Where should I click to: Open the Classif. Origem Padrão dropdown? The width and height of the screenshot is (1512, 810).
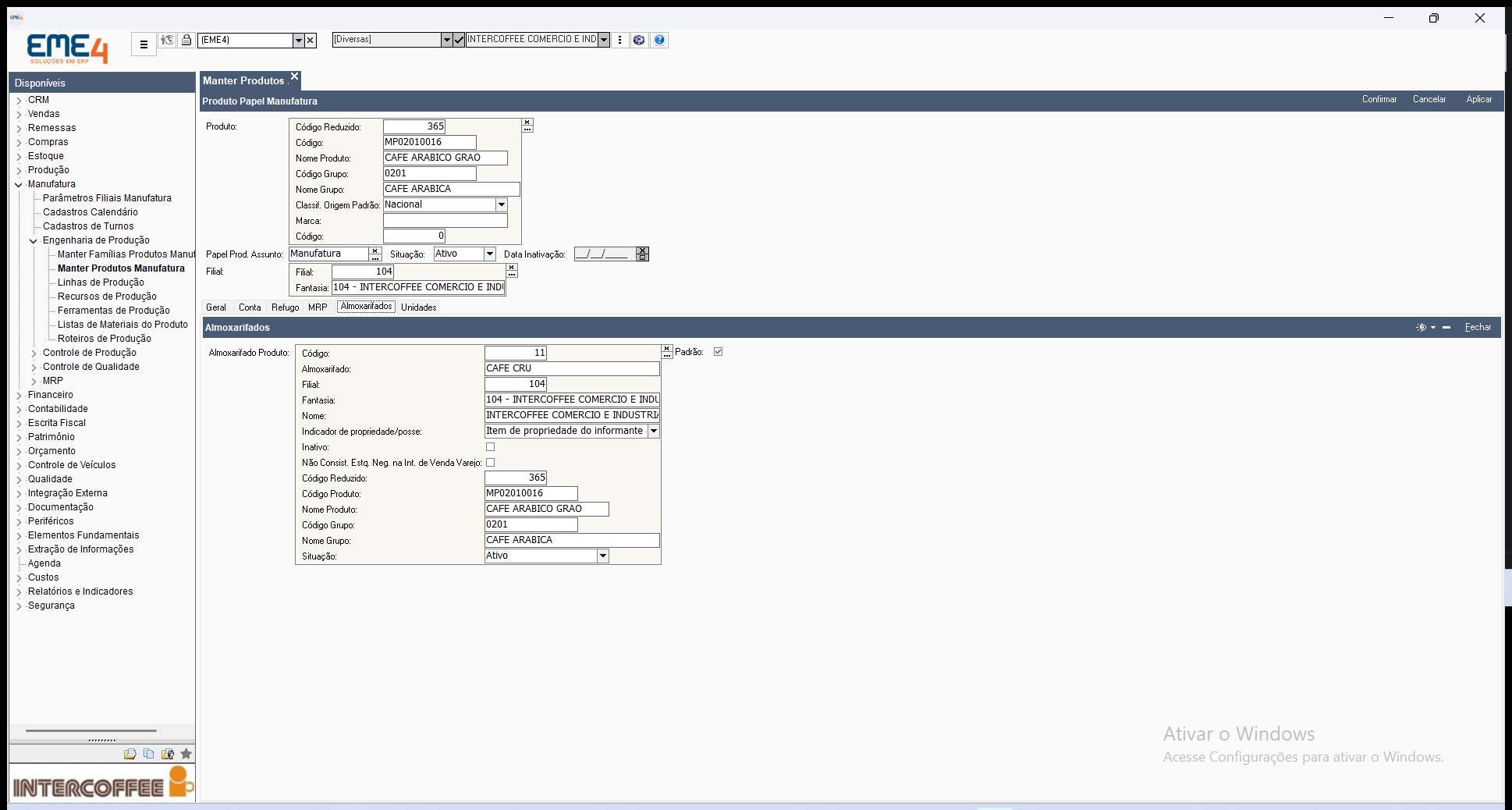tap(502, 204)
